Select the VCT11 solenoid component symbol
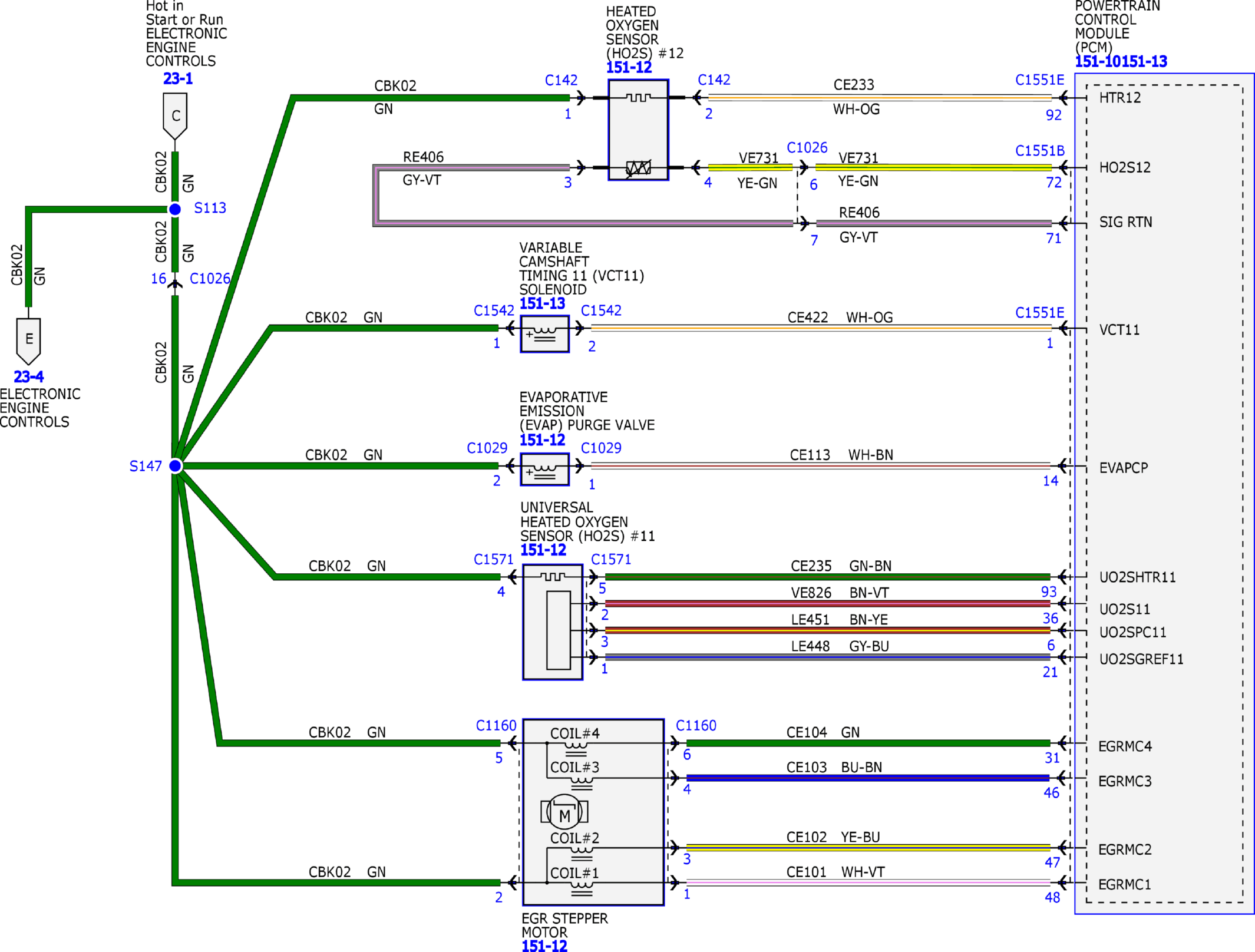 pyautogui.click(x=544, y=334)
